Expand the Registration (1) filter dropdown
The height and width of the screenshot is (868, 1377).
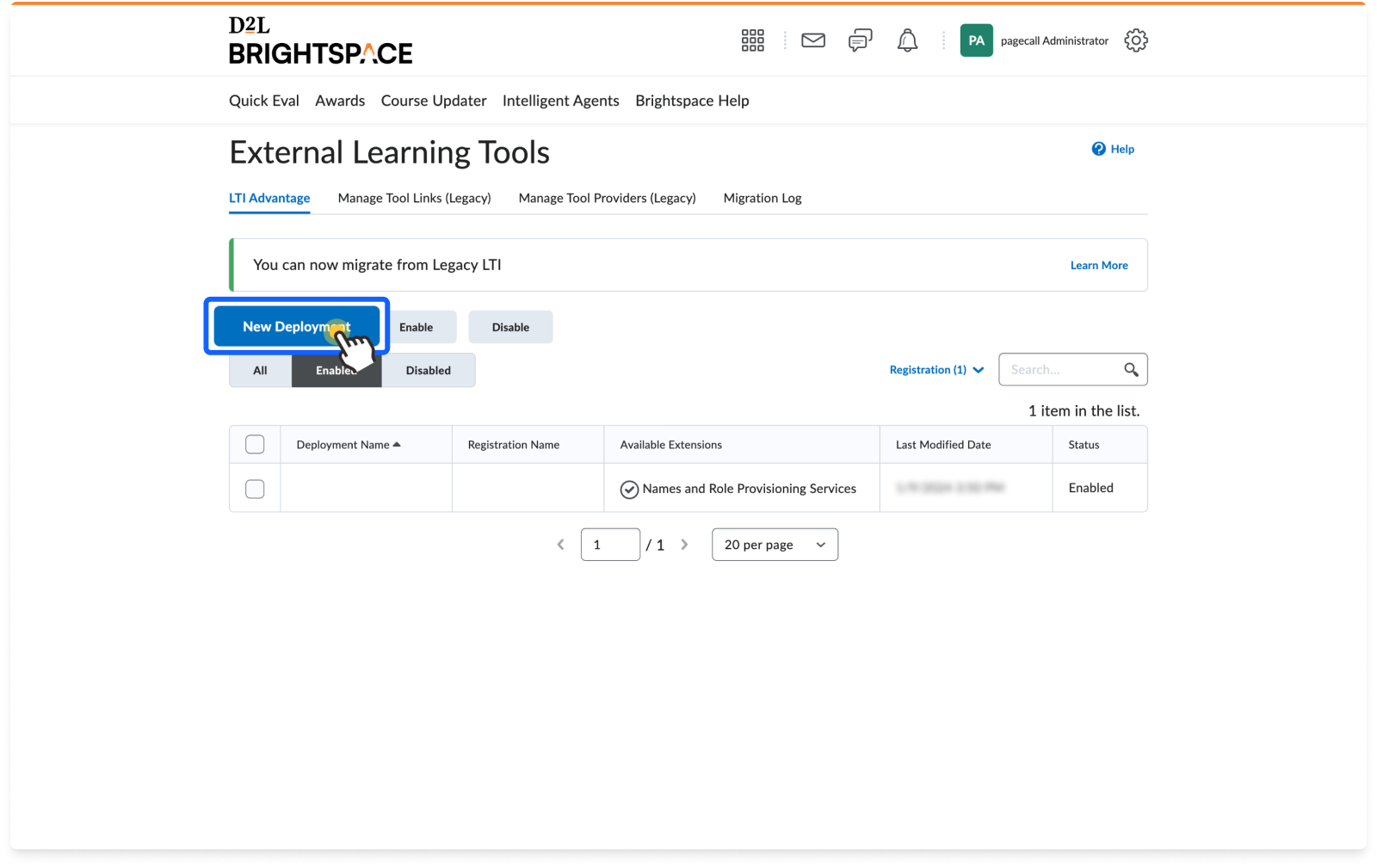[x=936, y=370]
